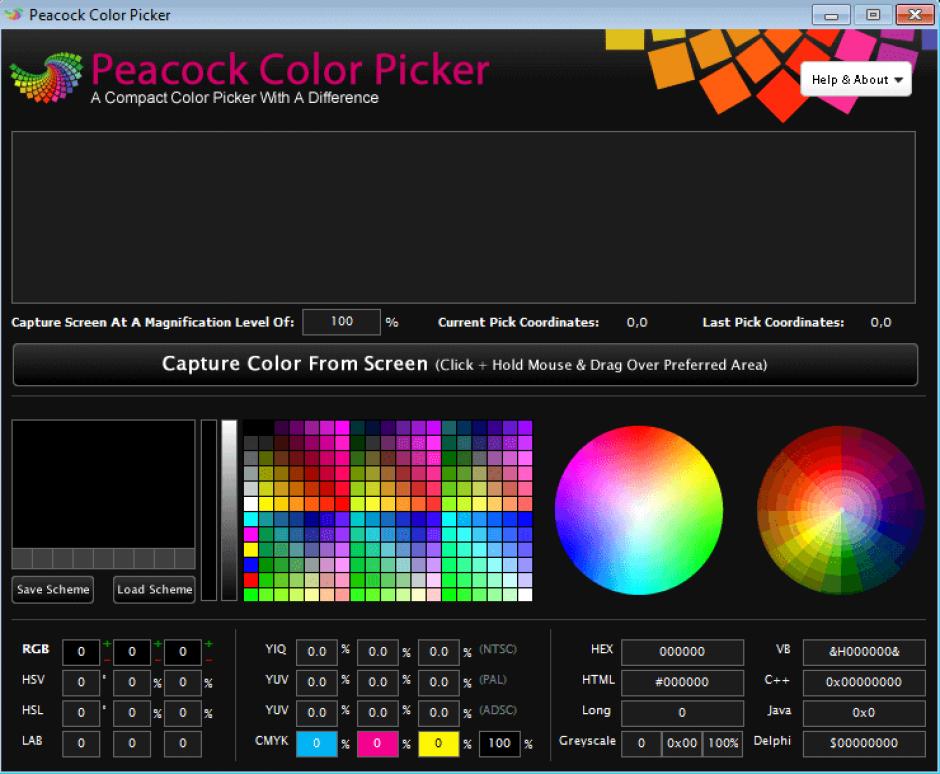This screenshot has width=940, height=774.
Task: Pick a color from the smooth color wheel
Action: (x=638, y=510)
